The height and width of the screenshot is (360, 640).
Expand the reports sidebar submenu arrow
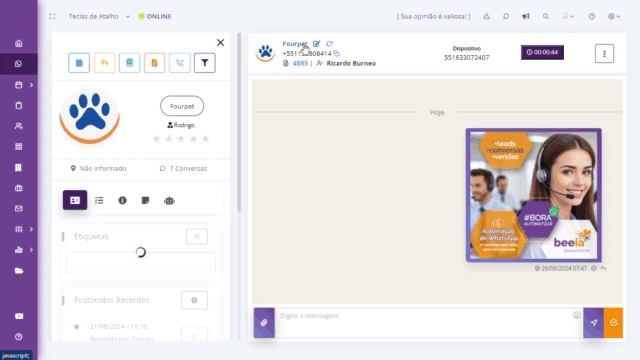pos(31,250)
